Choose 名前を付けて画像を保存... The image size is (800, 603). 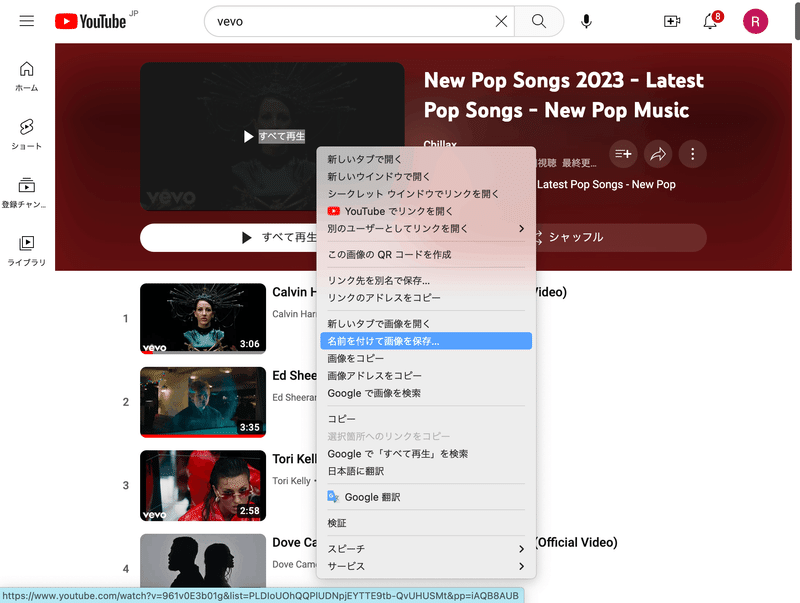click(426, 341)
